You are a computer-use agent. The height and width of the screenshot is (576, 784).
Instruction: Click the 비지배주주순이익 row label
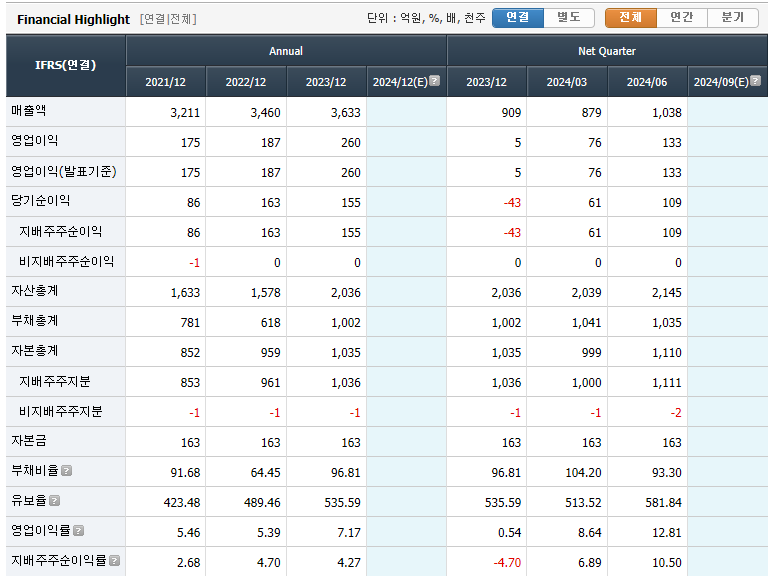pyautogui.click(x=66, y=262)
